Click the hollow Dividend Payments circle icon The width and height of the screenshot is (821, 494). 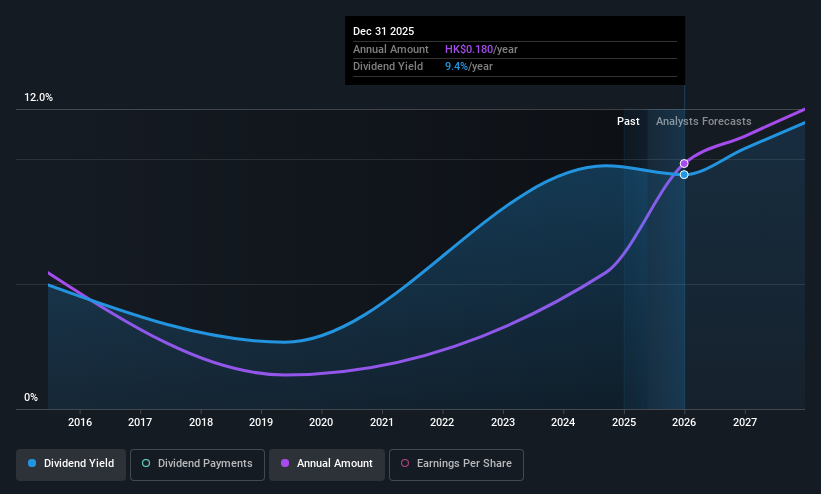point(146,463)
